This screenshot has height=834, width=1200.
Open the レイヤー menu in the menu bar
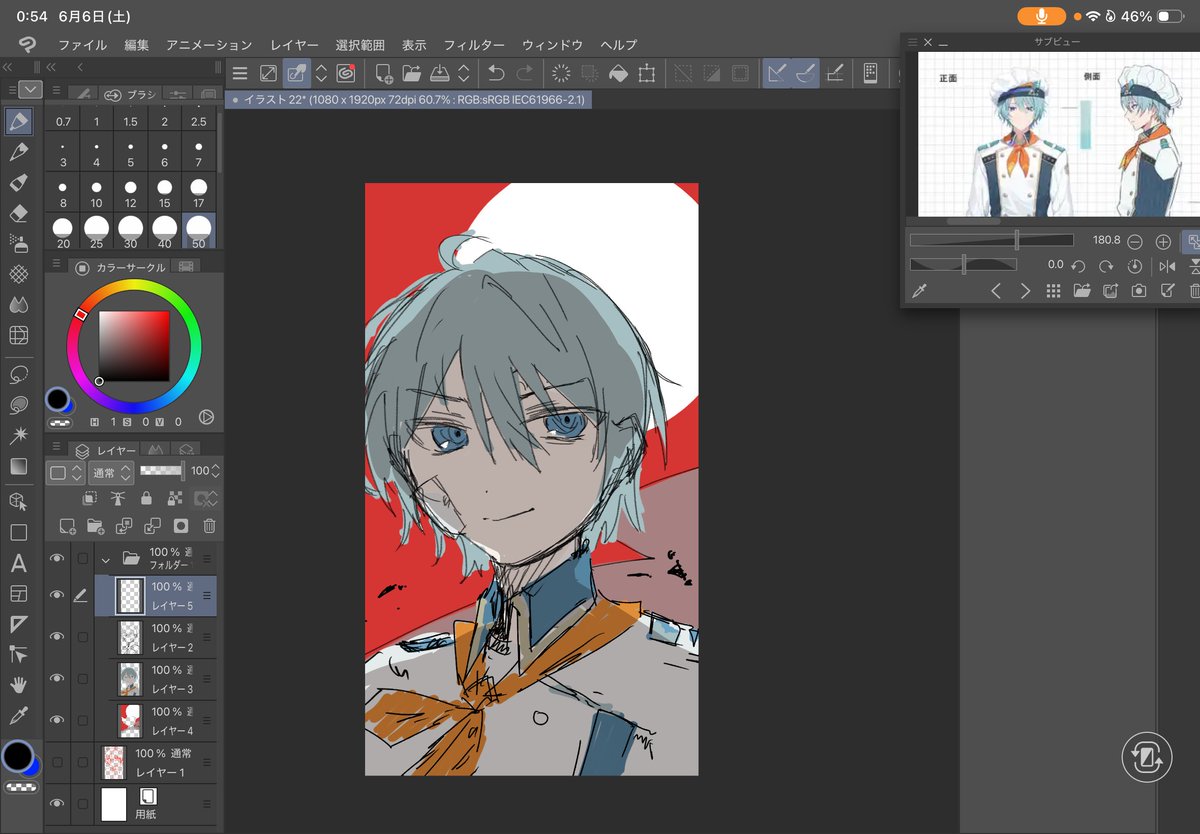tap(294, 45)
